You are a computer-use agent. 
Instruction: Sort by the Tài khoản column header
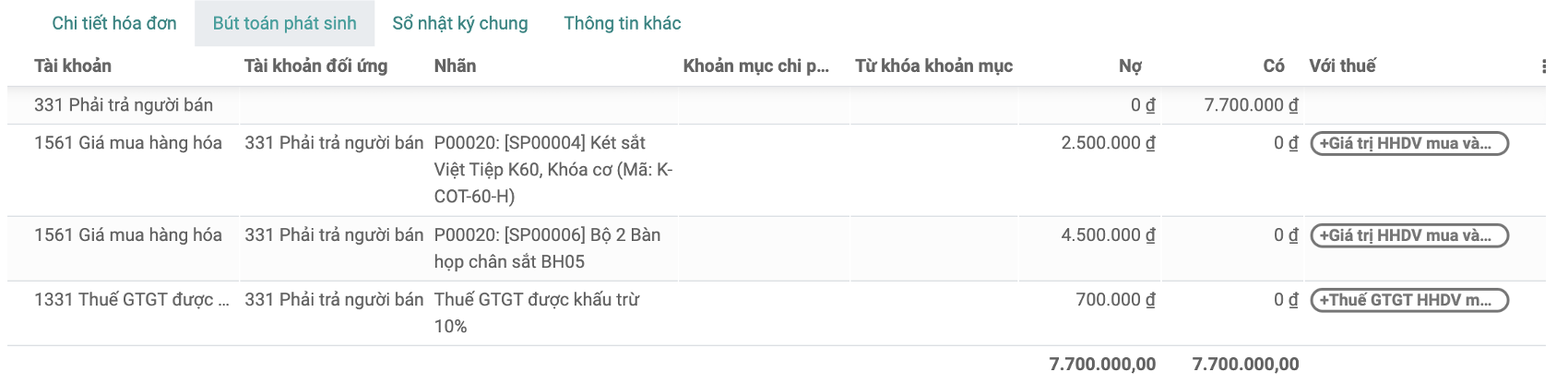click(x=73, y=66)
